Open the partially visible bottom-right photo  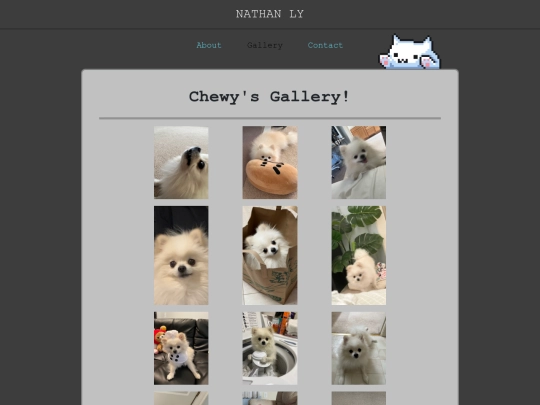tap(359, 398)
